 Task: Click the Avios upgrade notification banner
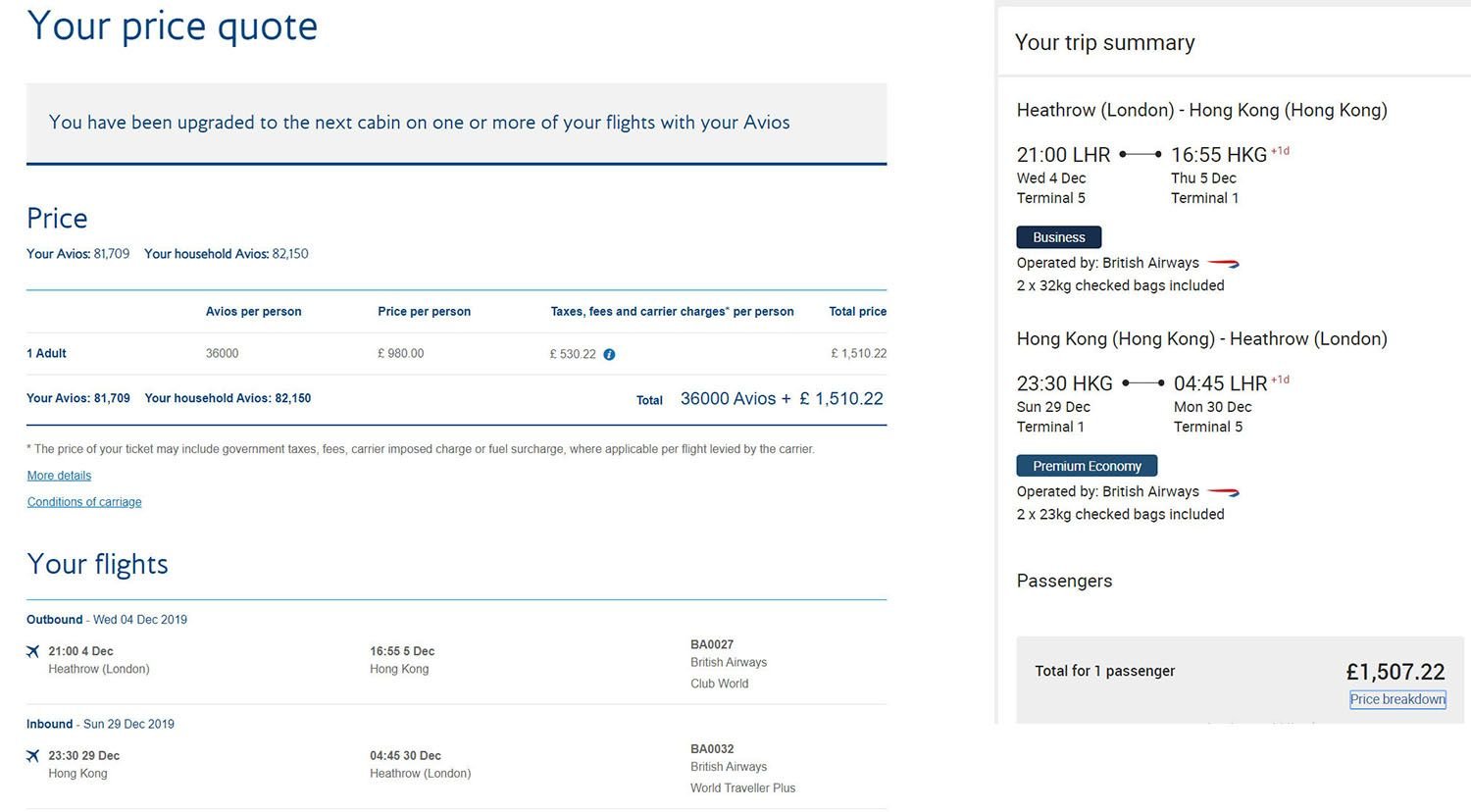tap(457, 124)
